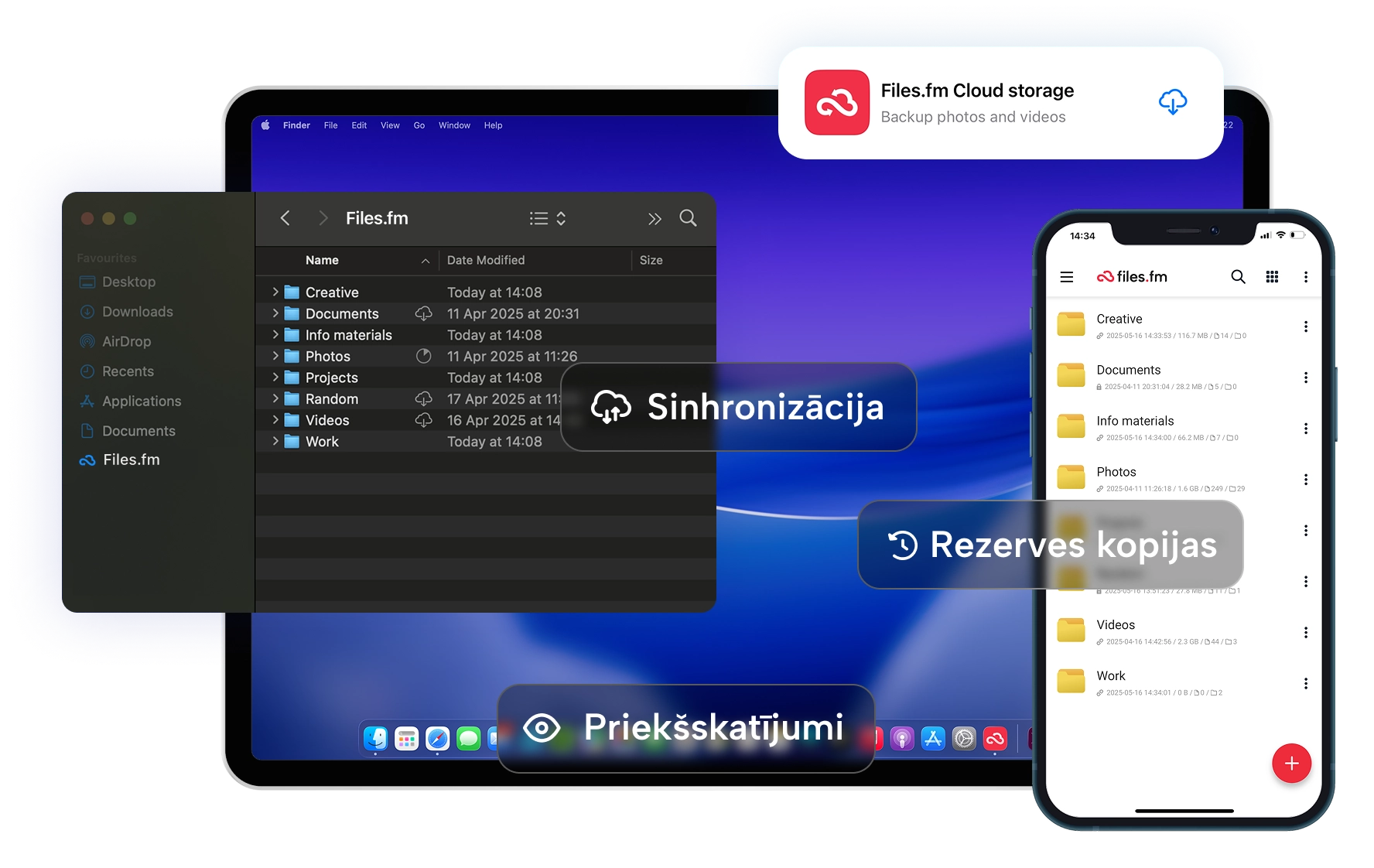Open Finder menu in menu bar
Viewport: 1374px width, 868px height.
pyautogui.click(x=296, y=125)
